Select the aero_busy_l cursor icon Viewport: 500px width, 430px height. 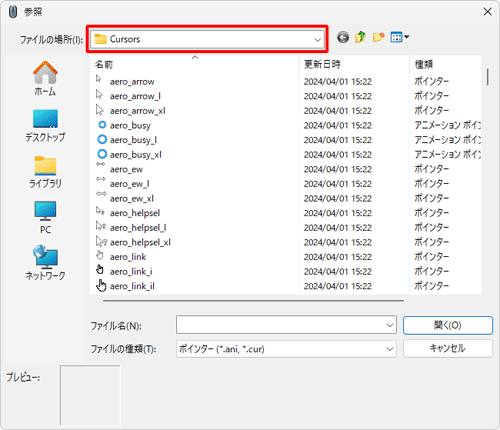(x=102, y=139)
